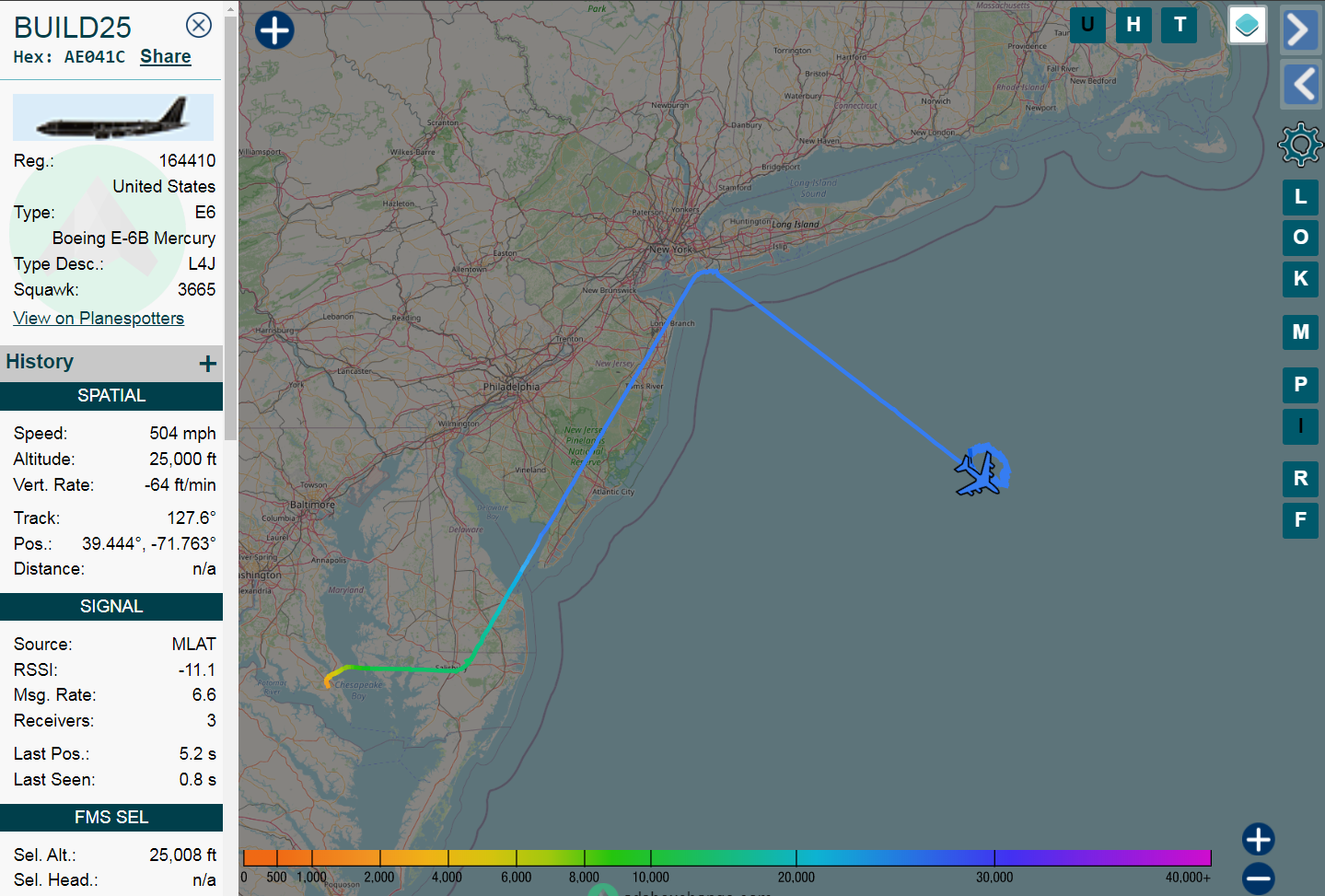Screen dimensions: 1325x896
Task: Toggle the T map button
Action: [1180, 25]
